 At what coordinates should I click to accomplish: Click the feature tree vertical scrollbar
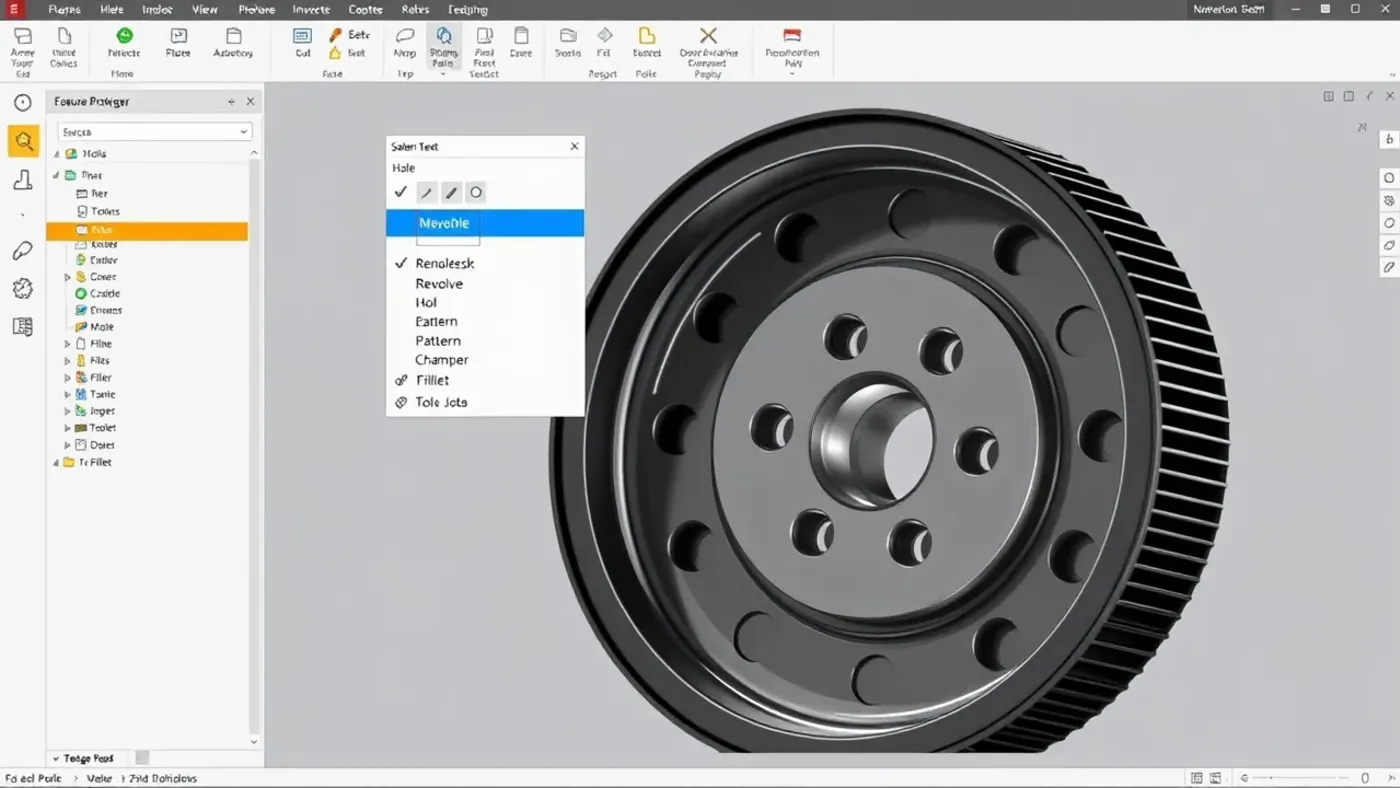click(254, 447)
